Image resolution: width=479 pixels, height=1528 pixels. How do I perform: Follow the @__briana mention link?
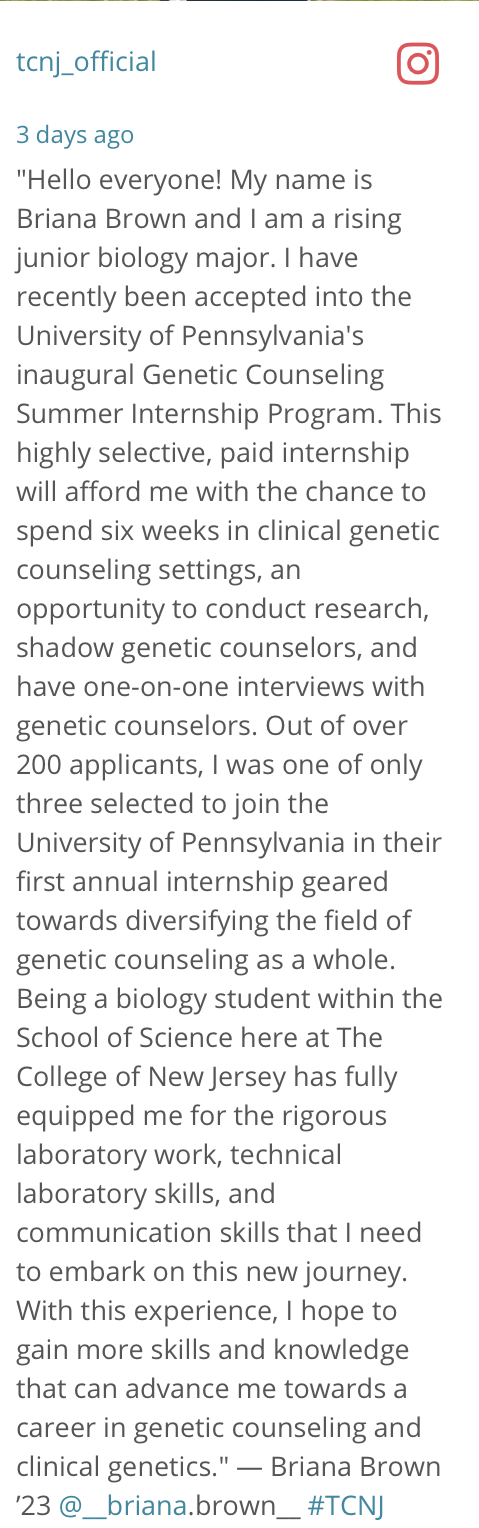click(x=119, y=1505)
